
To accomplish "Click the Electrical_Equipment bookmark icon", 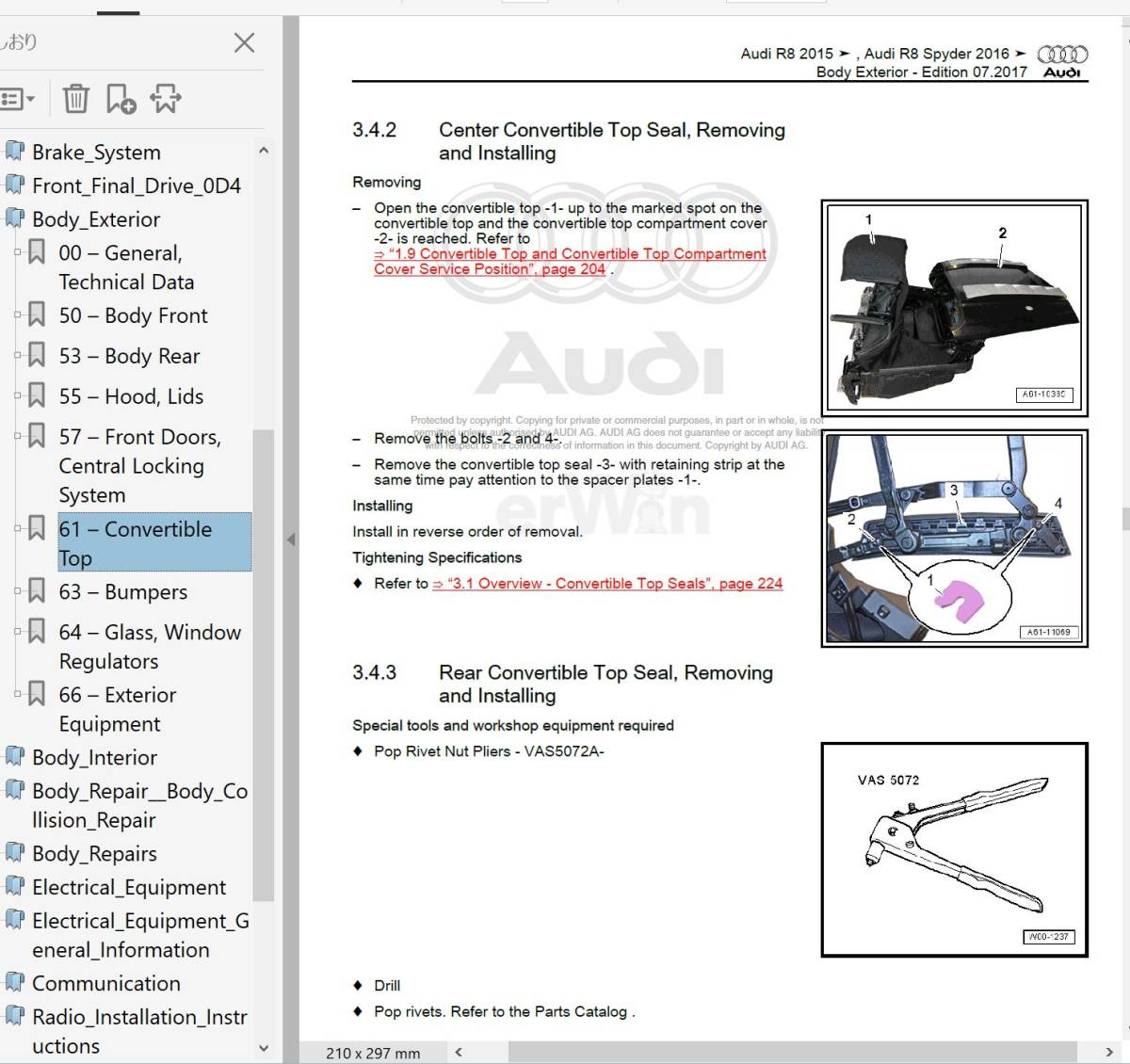I will click(x=15, y=887).
